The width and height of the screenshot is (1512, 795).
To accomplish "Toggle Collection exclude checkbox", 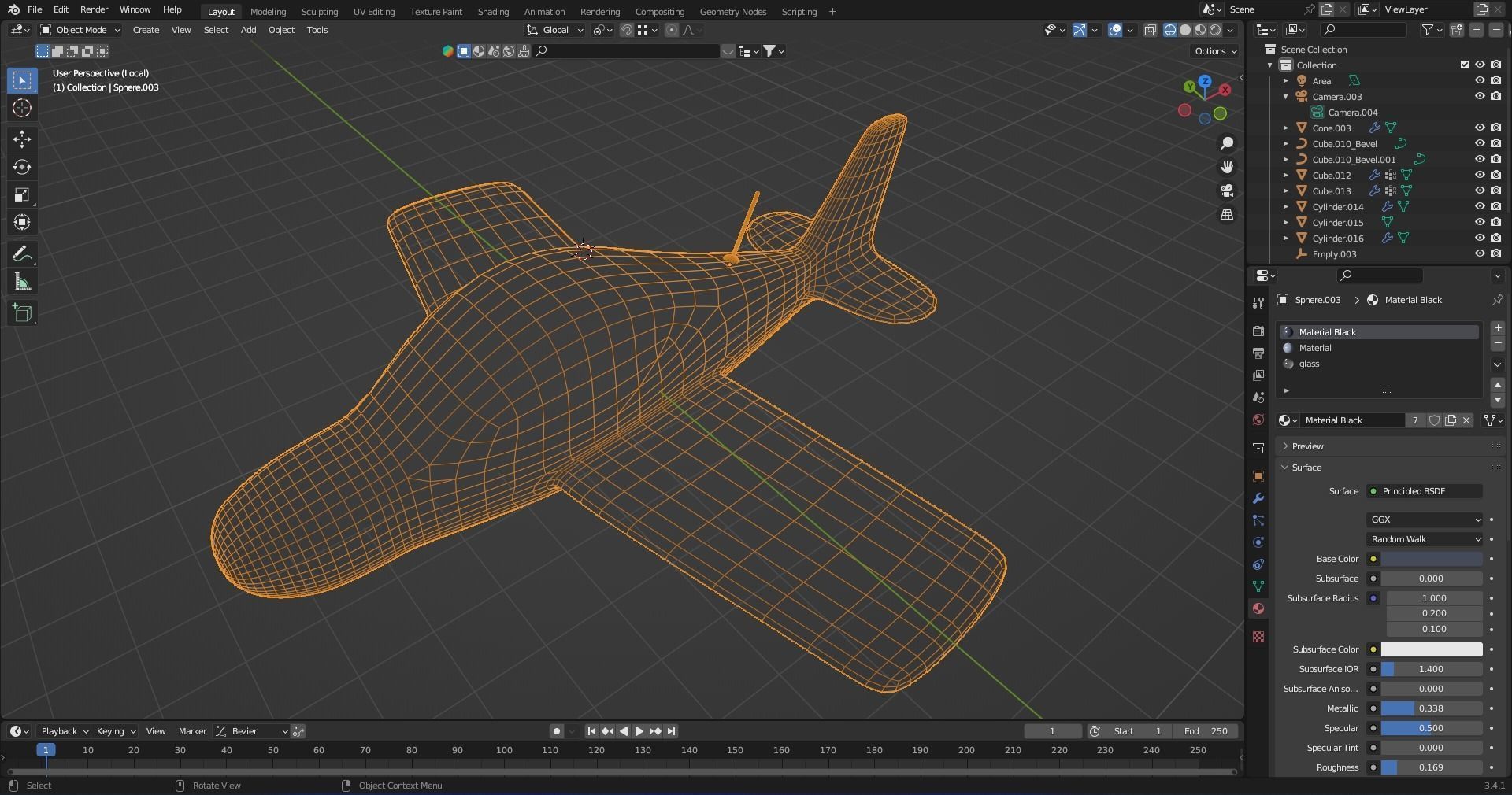I will 1465,65.
